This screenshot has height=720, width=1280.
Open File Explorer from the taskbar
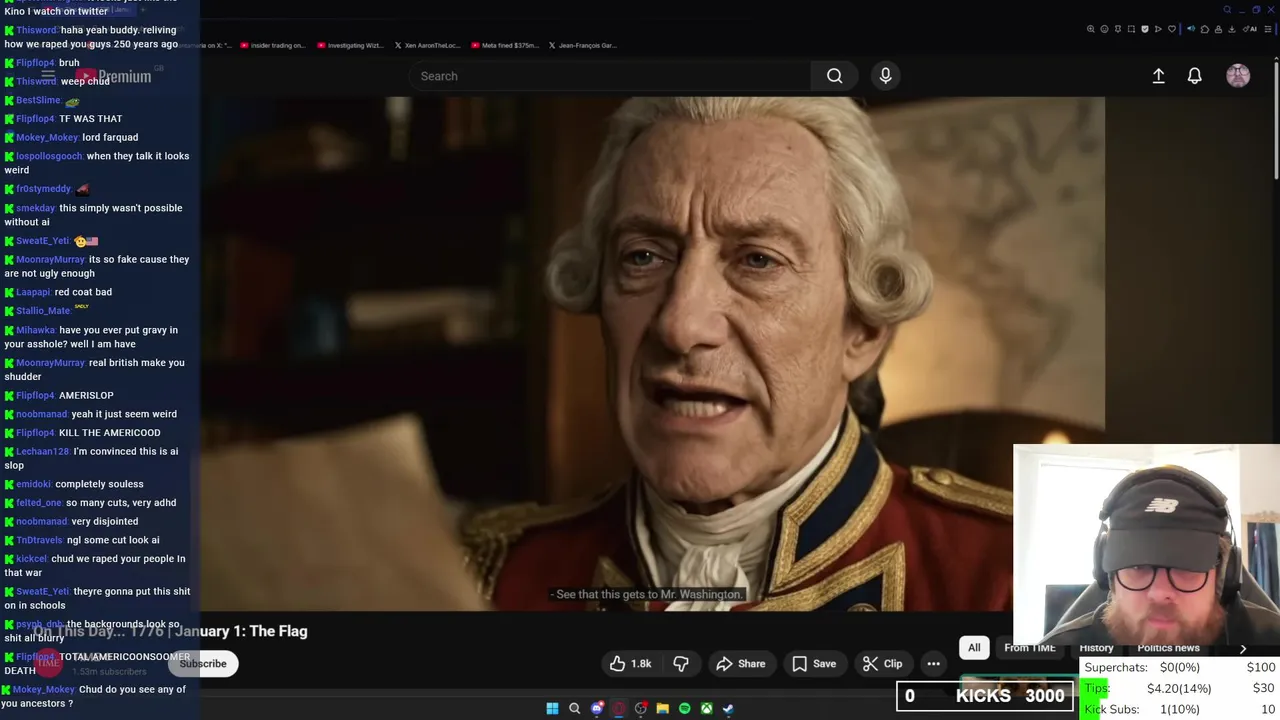662,709
